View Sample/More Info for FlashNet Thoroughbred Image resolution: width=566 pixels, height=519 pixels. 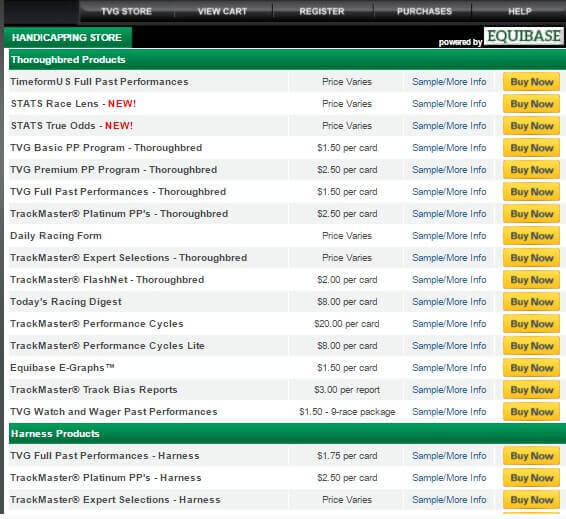point(449,280)
